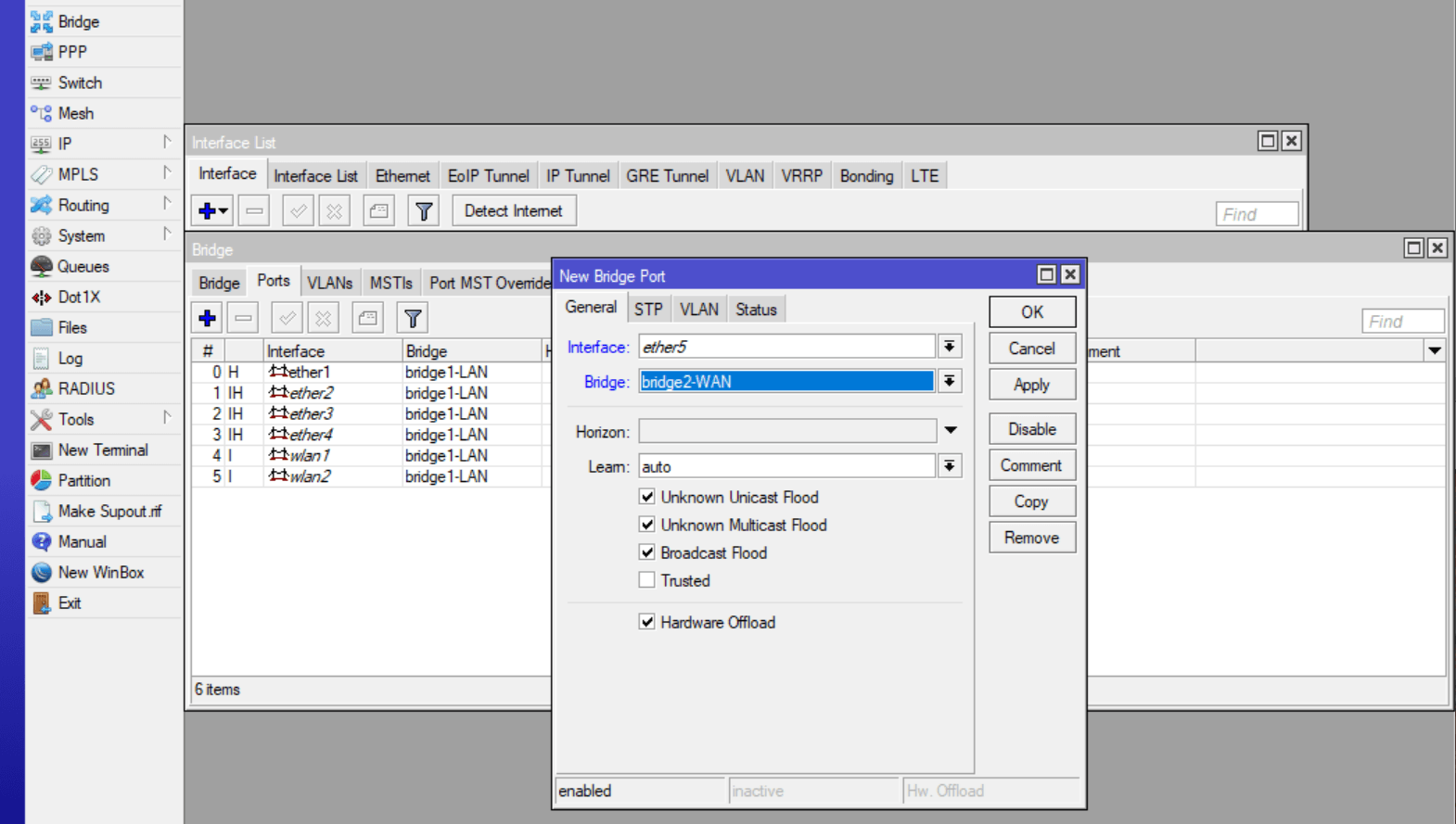Toggle Unknown Unicast Flood checkbox
This screenshot has height=824, width=1456.
(x=647, y=497)
